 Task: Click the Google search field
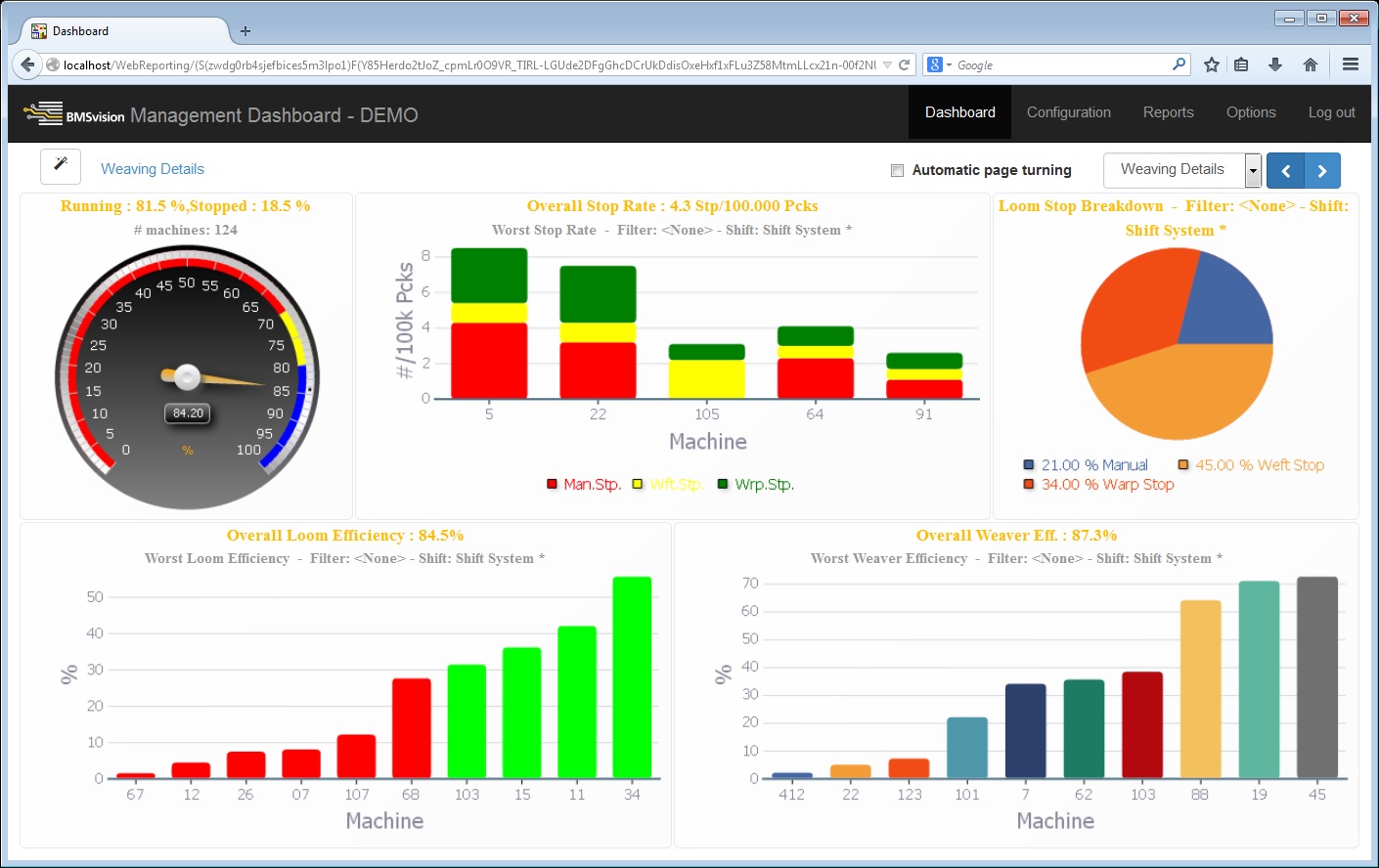[1061, 65]
